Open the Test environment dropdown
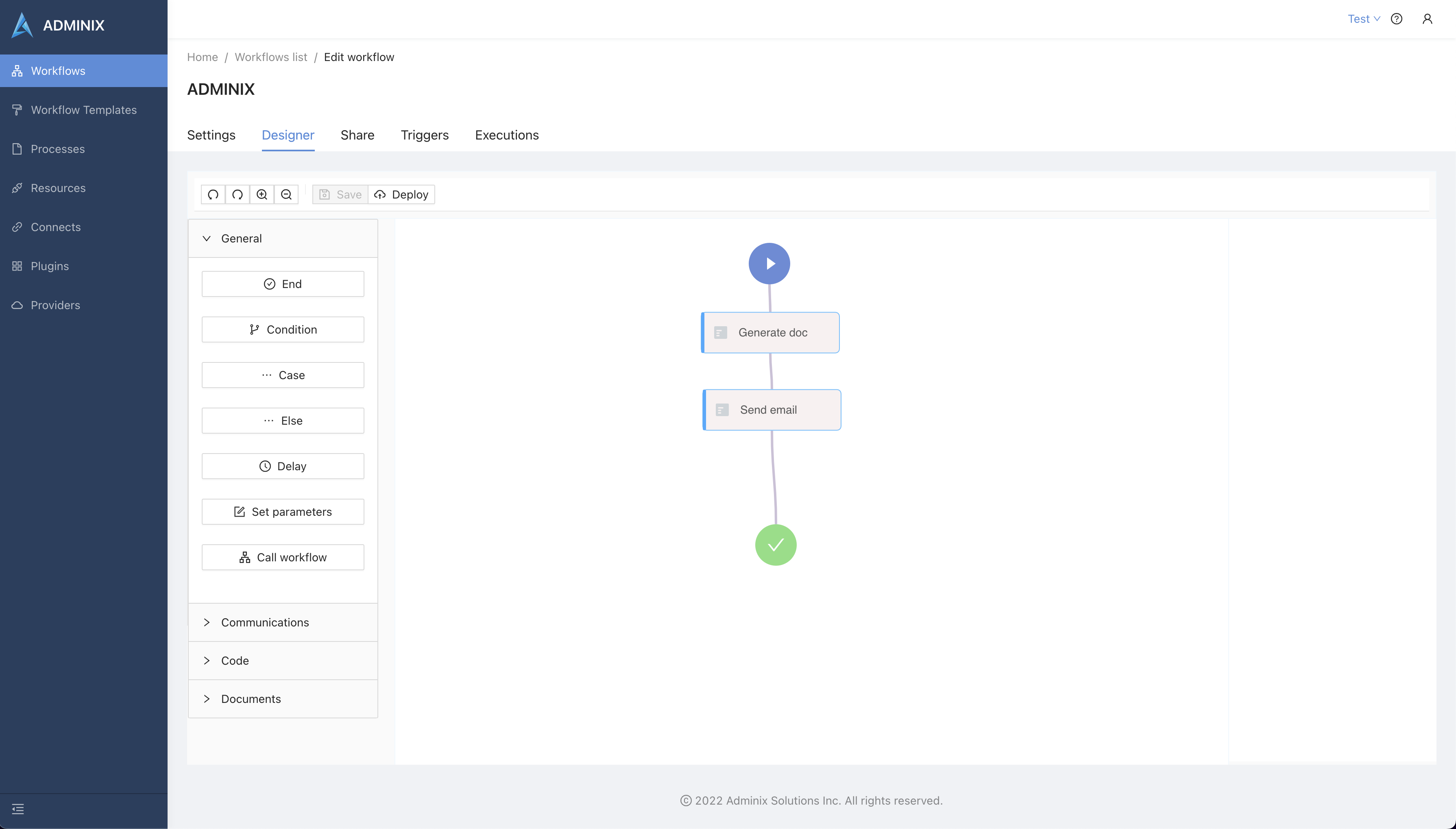The width and height of the screenshot is (1456, 829). (1363, 19)
